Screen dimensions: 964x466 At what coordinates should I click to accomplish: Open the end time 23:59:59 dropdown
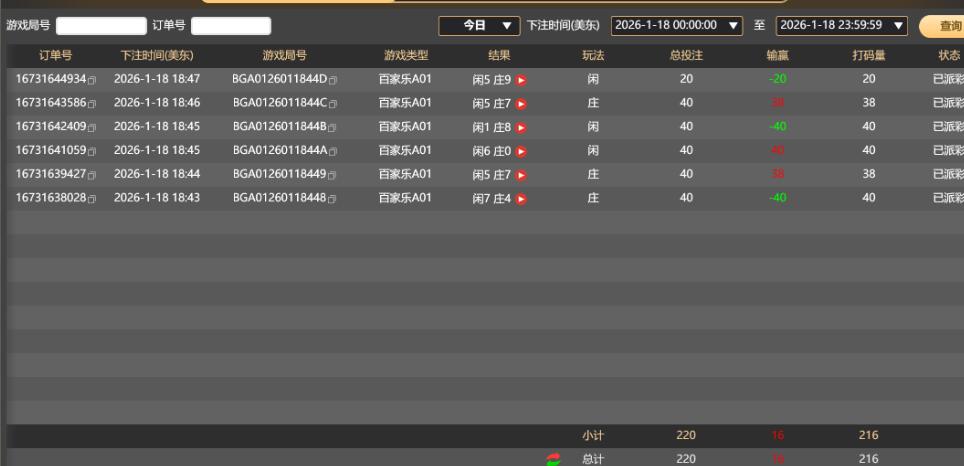pos(841,25)
